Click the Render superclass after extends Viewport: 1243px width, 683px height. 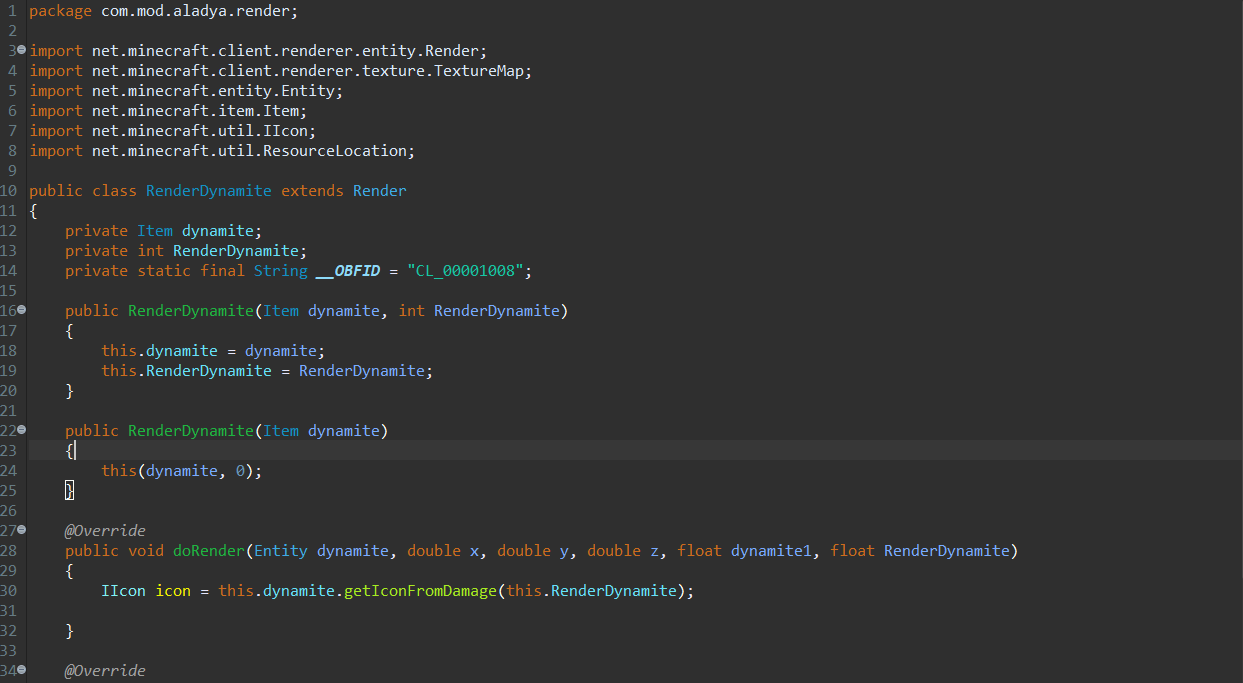[380, 191]
